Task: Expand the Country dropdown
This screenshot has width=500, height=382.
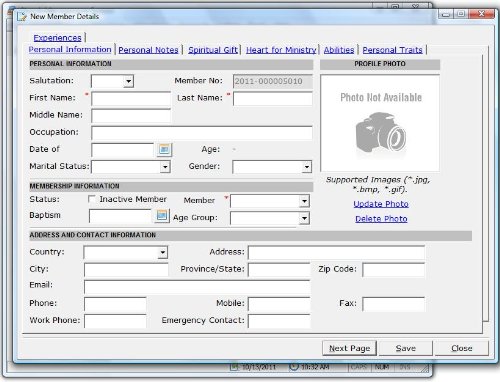Action: pyautogui.click(x=162, y=252)
